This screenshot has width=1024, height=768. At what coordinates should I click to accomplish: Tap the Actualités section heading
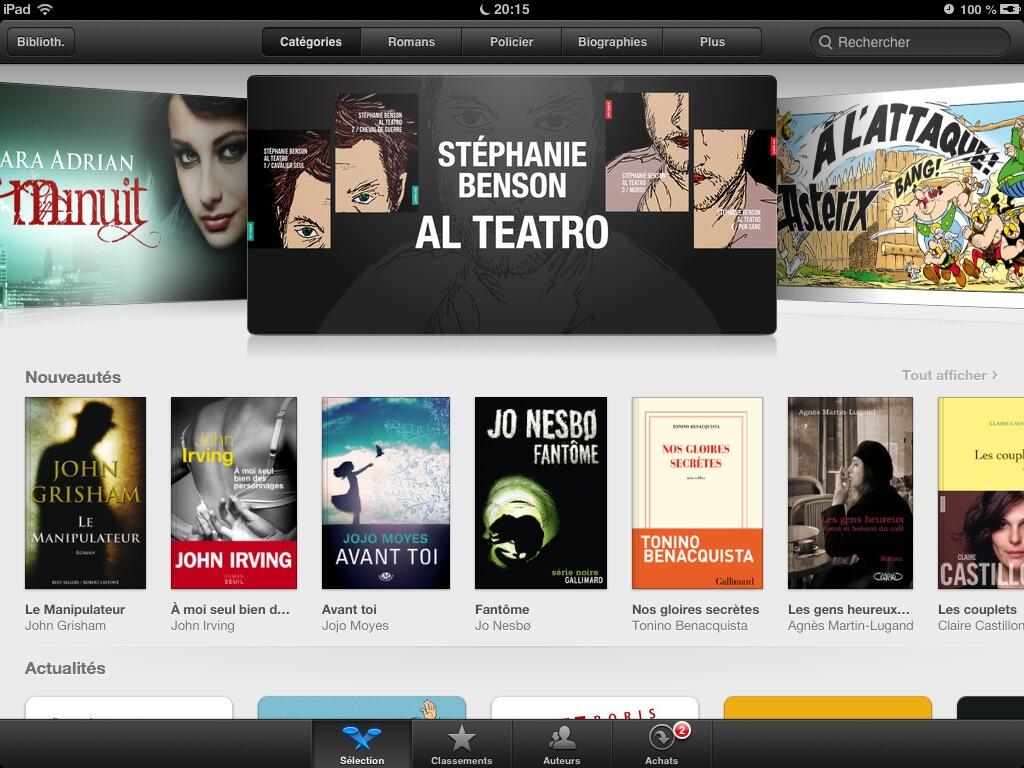coord(65,668)
